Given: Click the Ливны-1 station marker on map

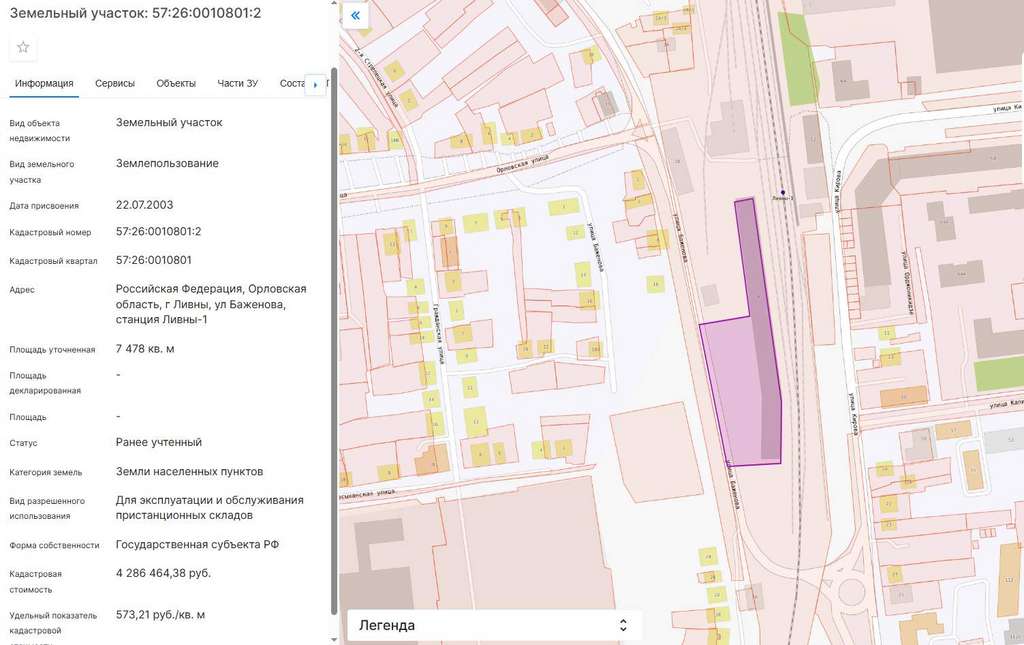Looking at the screenshot, I should 783,193.
